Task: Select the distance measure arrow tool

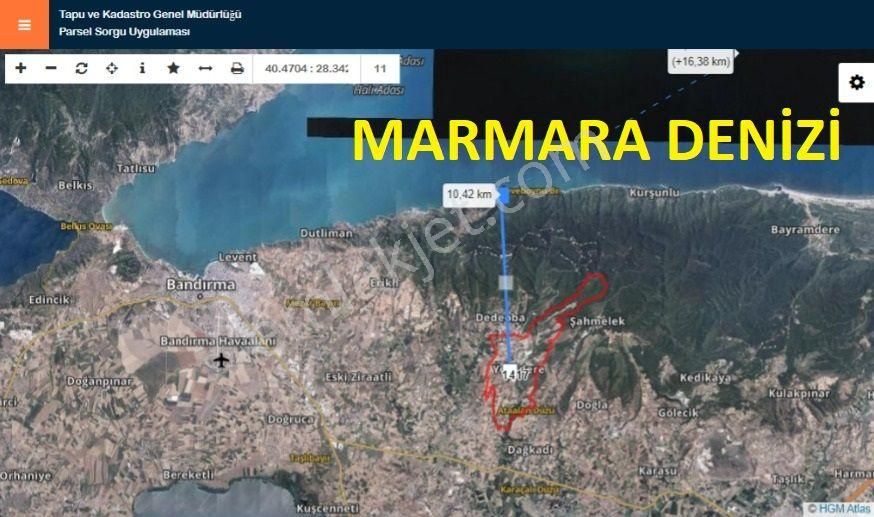Action: coord(205,68)
